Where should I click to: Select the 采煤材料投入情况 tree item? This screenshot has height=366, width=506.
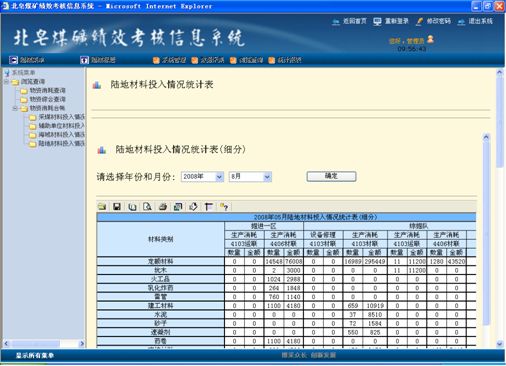point(62,117)
